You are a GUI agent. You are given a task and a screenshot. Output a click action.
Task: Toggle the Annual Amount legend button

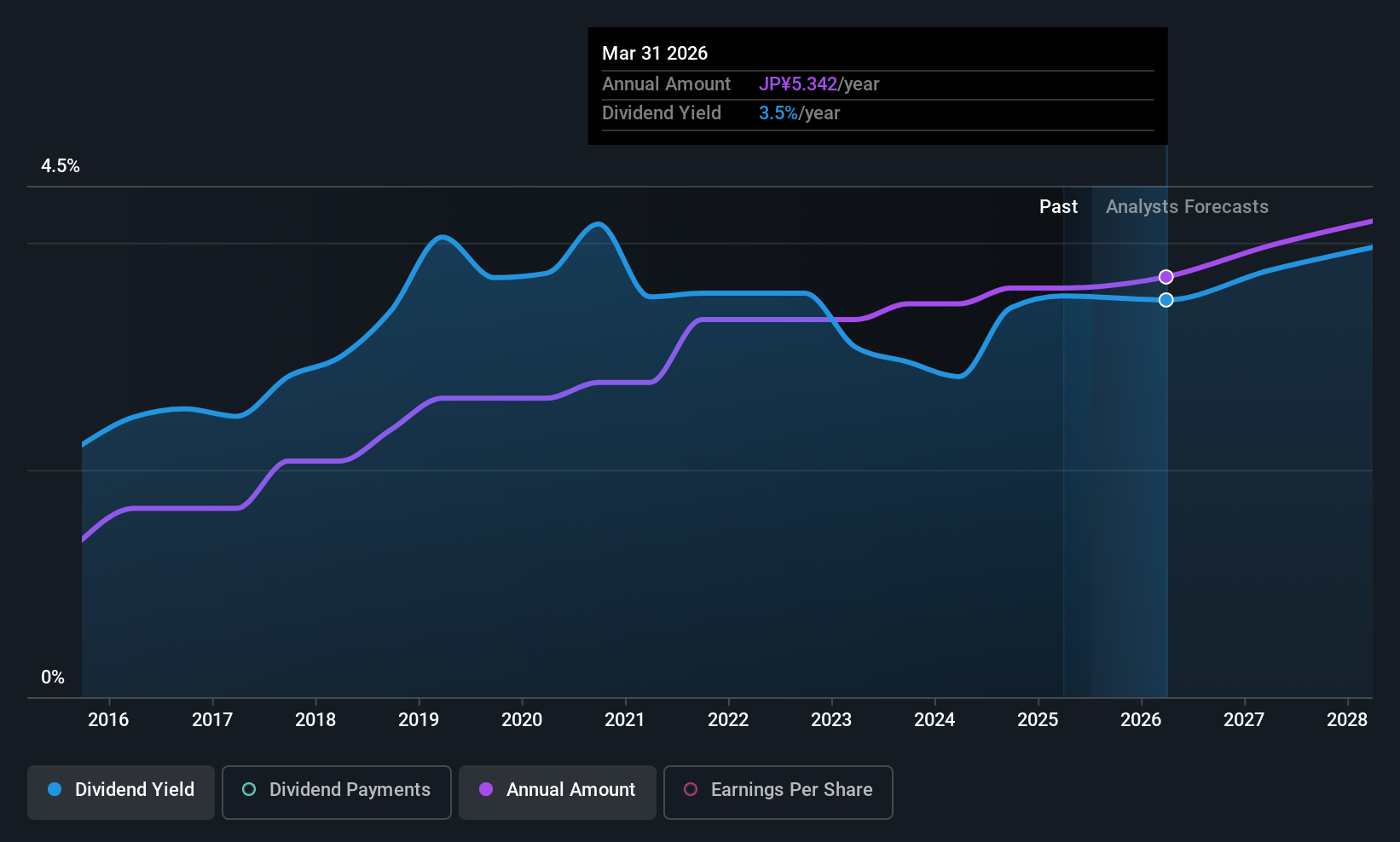click(x=558, y=792)
